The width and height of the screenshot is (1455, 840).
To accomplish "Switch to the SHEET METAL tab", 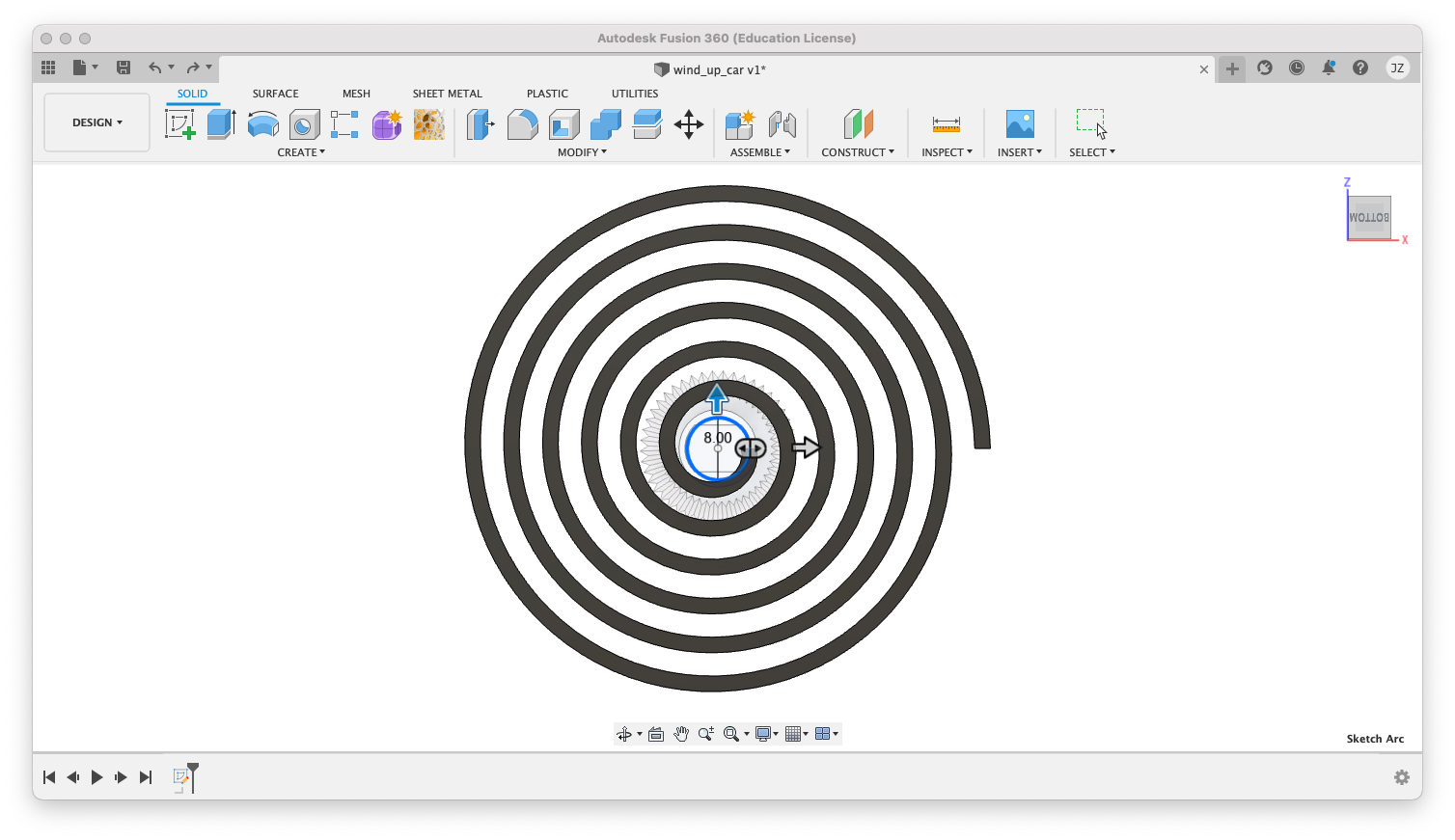I will [x=447, y=94].
